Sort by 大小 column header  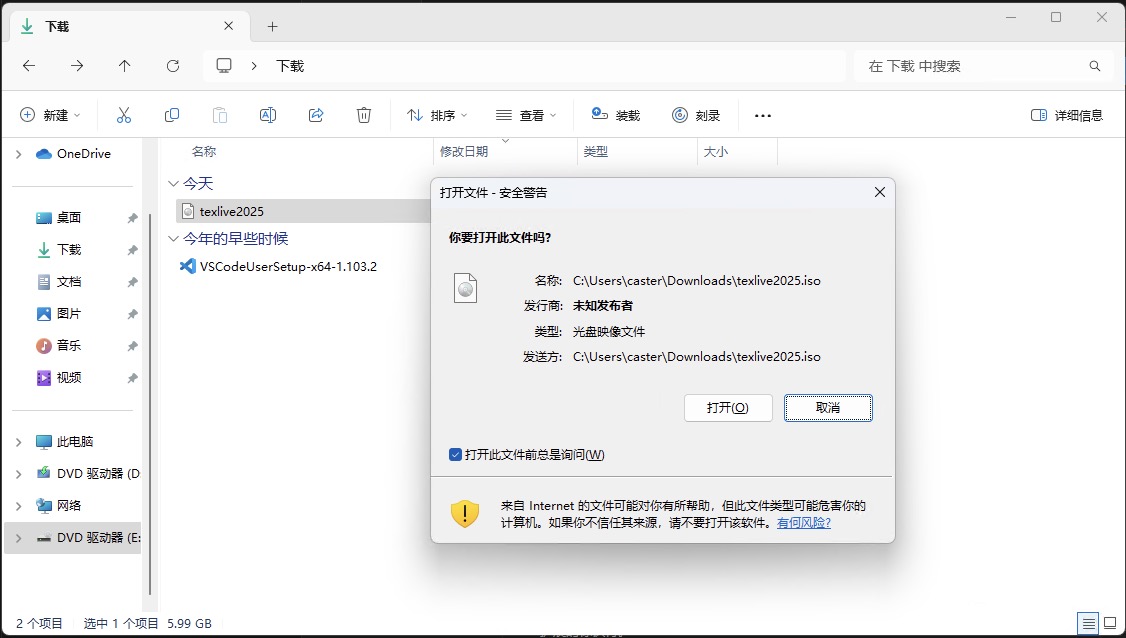pyautogui.click(x=715, y=152)
